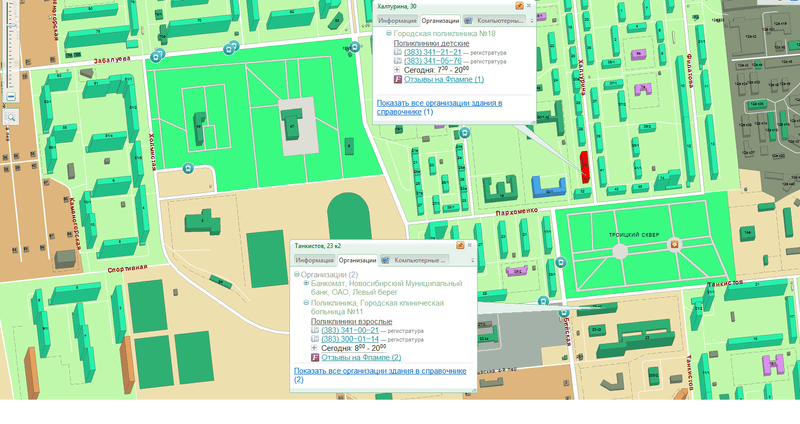Collapse the Организации (2) tree node
This screenshot has height=424, width=800.
296,274
